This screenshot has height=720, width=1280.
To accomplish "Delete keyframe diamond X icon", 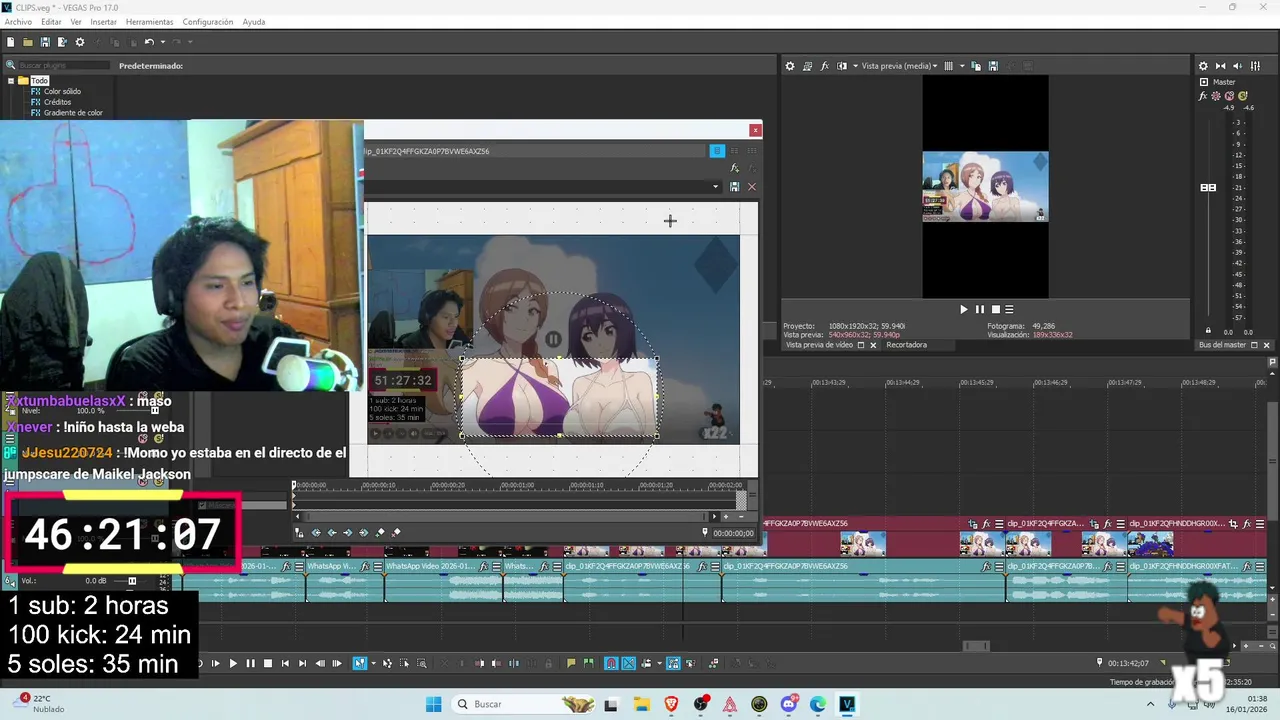I will tap(396, 533).
